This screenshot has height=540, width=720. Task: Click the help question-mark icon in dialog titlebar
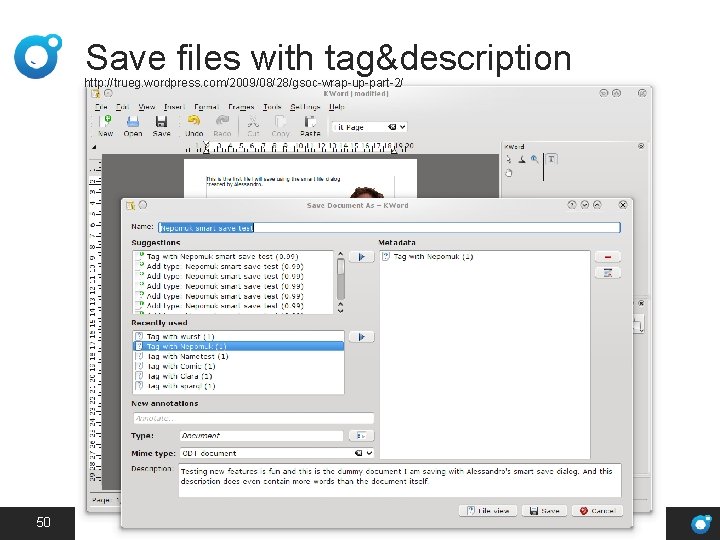(x=572, y=205)
